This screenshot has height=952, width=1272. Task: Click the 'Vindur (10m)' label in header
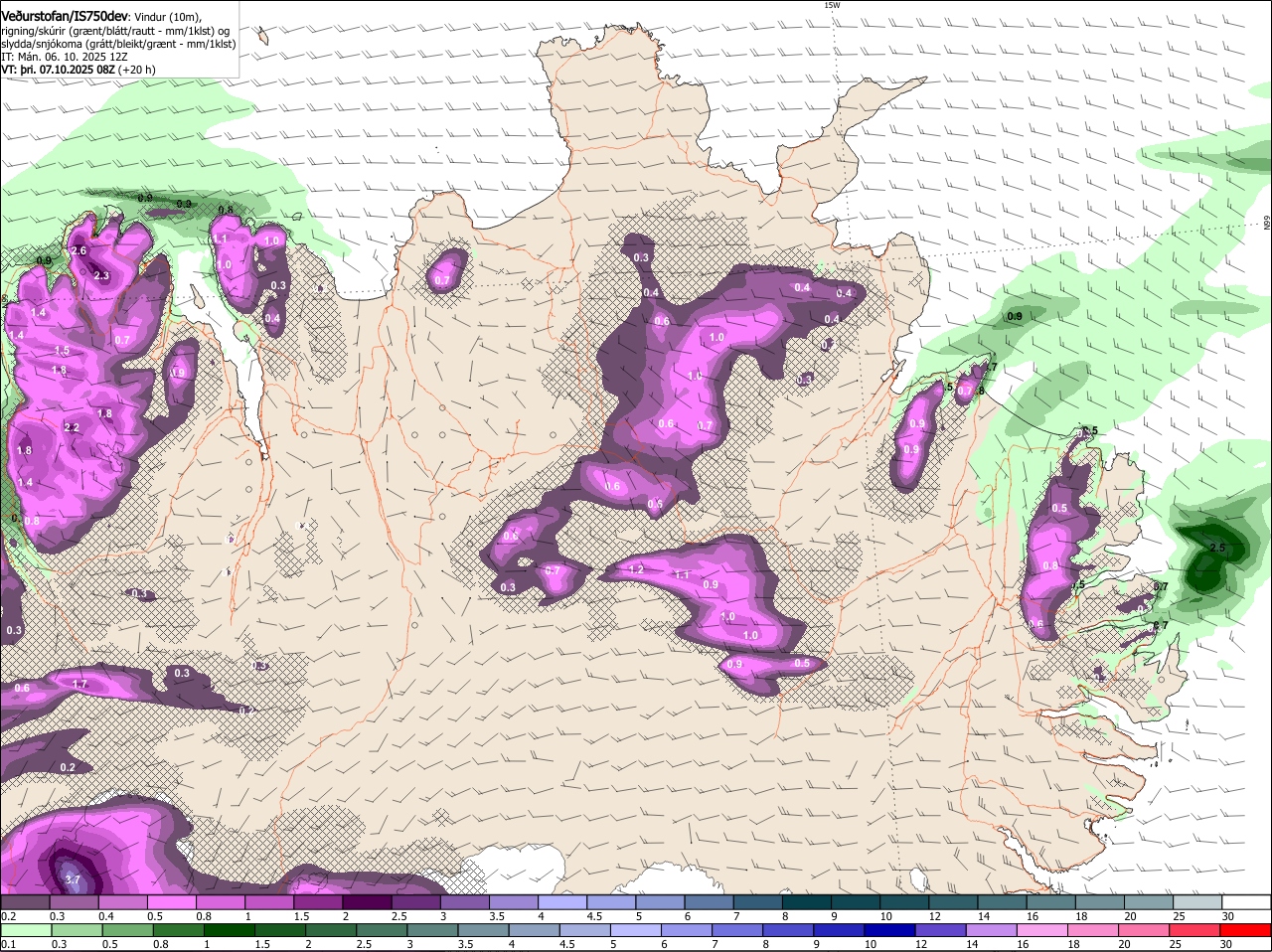tap(166, 17)
